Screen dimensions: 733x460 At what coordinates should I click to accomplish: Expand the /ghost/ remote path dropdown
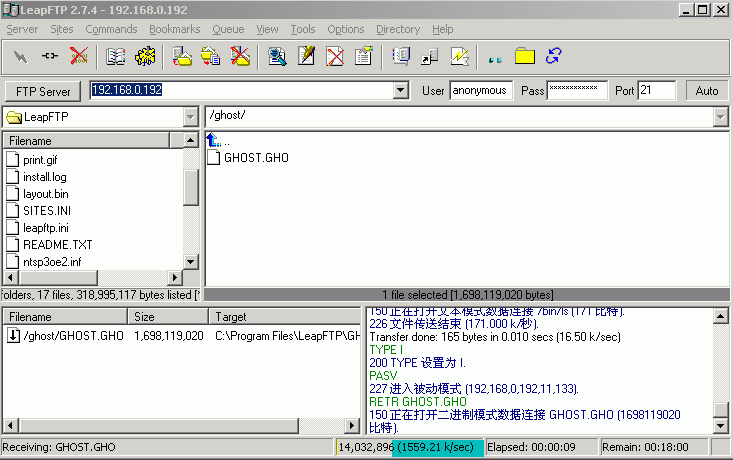coord(720,117)
